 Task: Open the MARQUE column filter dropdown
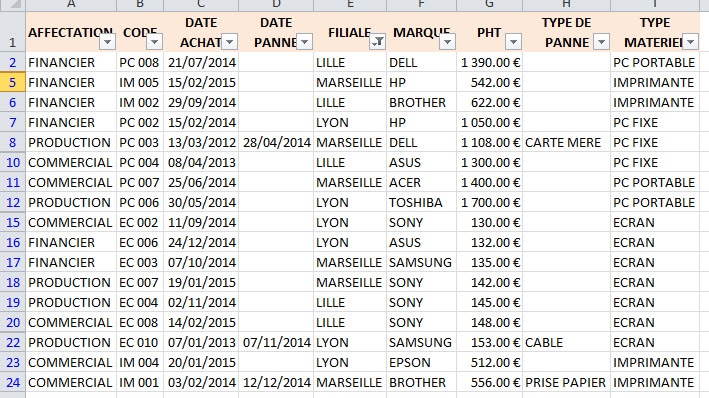click(x=447, y=42)
